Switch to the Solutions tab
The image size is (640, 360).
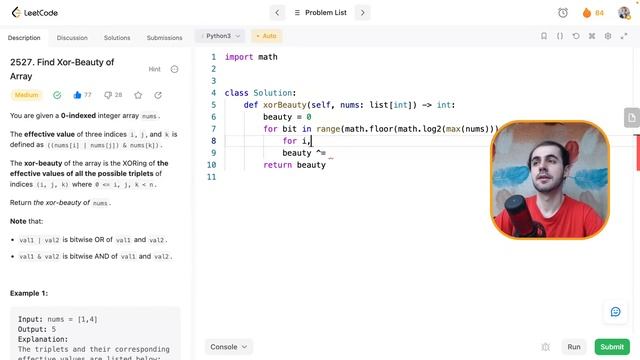click(x=117, y=38)
